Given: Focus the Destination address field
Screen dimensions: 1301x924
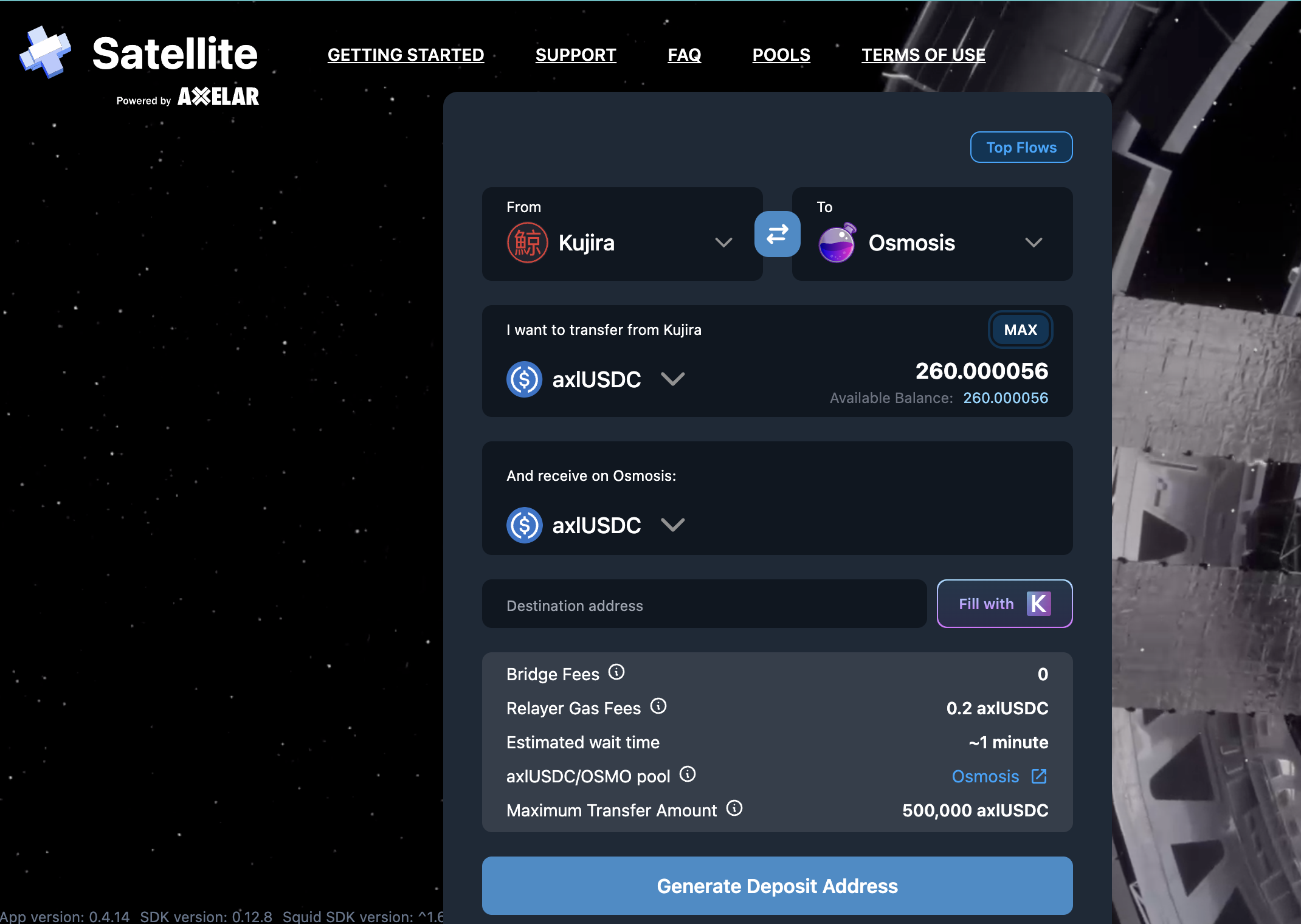Looking at the screenshot, I should pos(704,605).
